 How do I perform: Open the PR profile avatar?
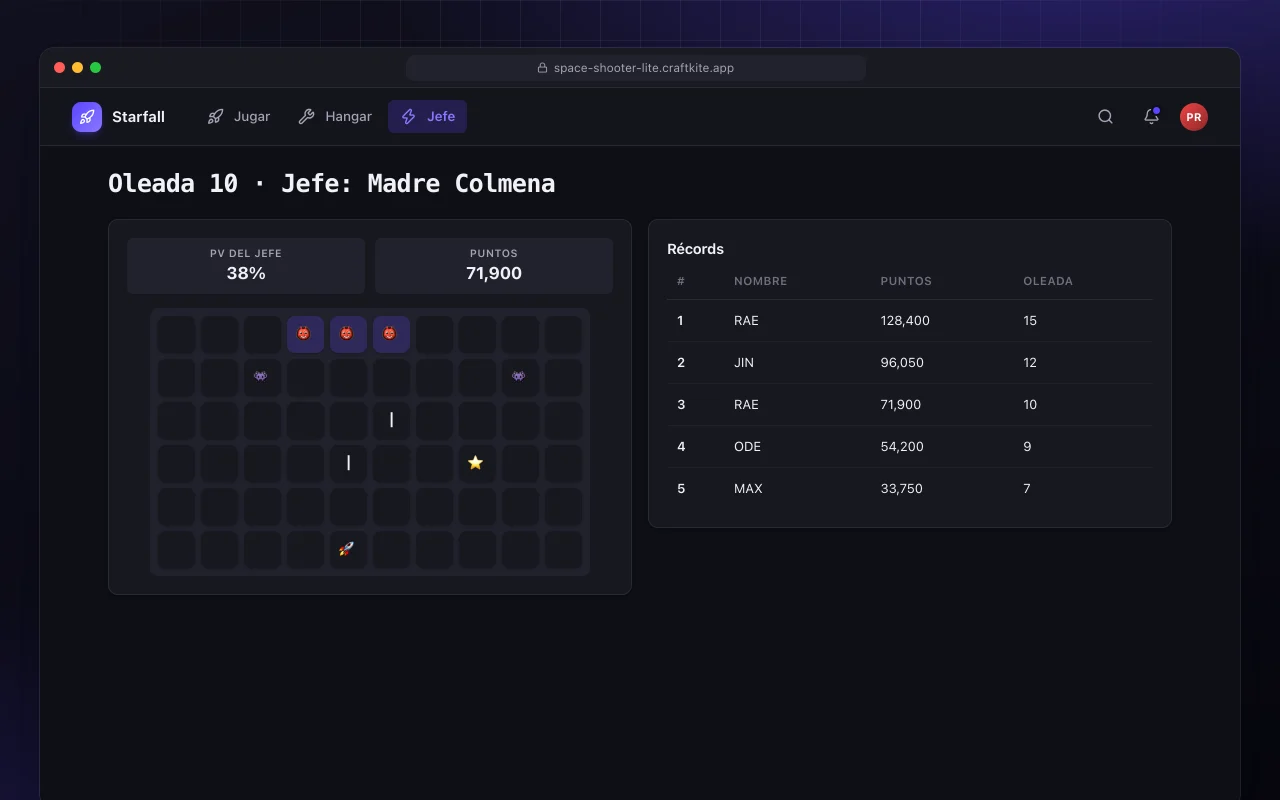[x=1194, y=117]
